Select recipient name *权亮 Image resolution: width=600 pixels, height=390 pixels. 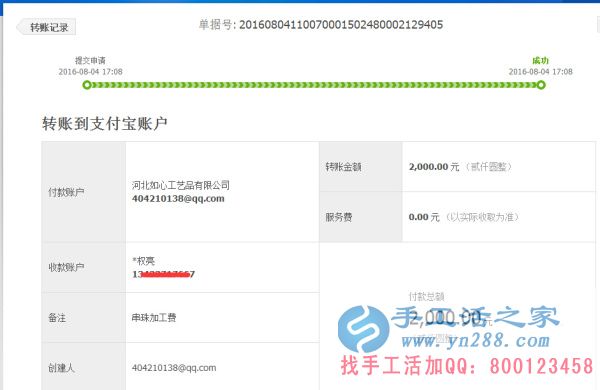pos(143,261)
